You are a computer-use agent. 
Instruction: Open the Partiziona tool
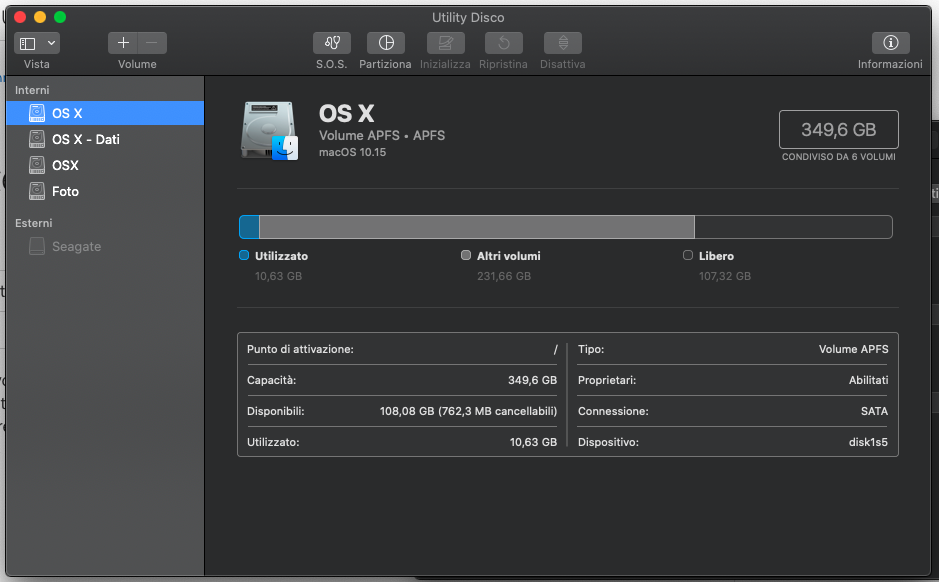coord(385,43)
